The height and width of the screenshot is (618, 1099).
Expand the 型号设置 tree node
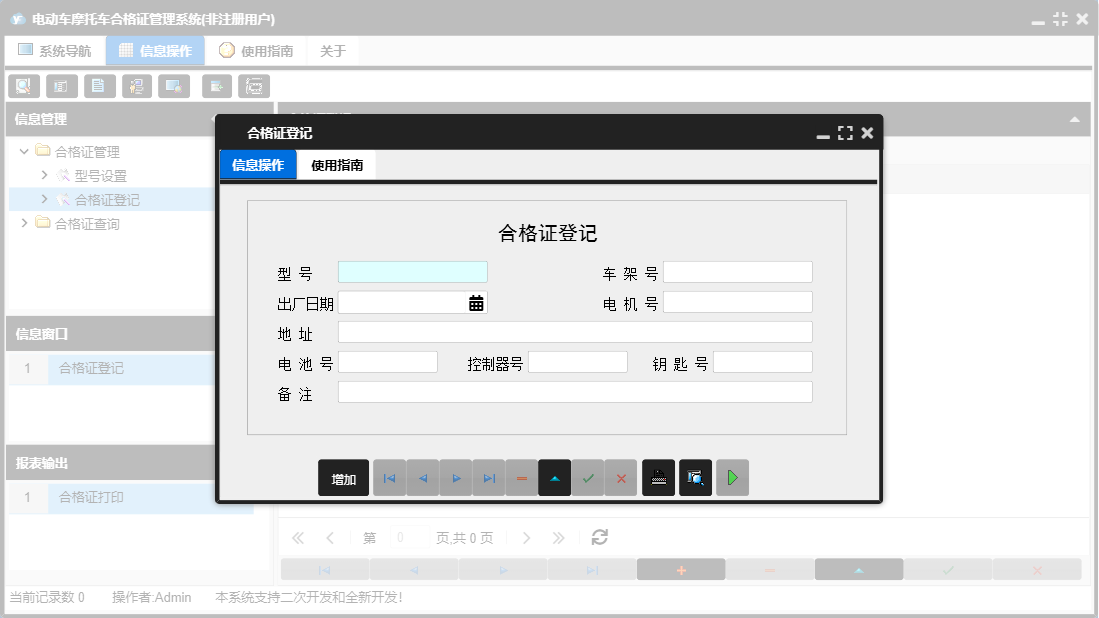[x=43, y=174]
